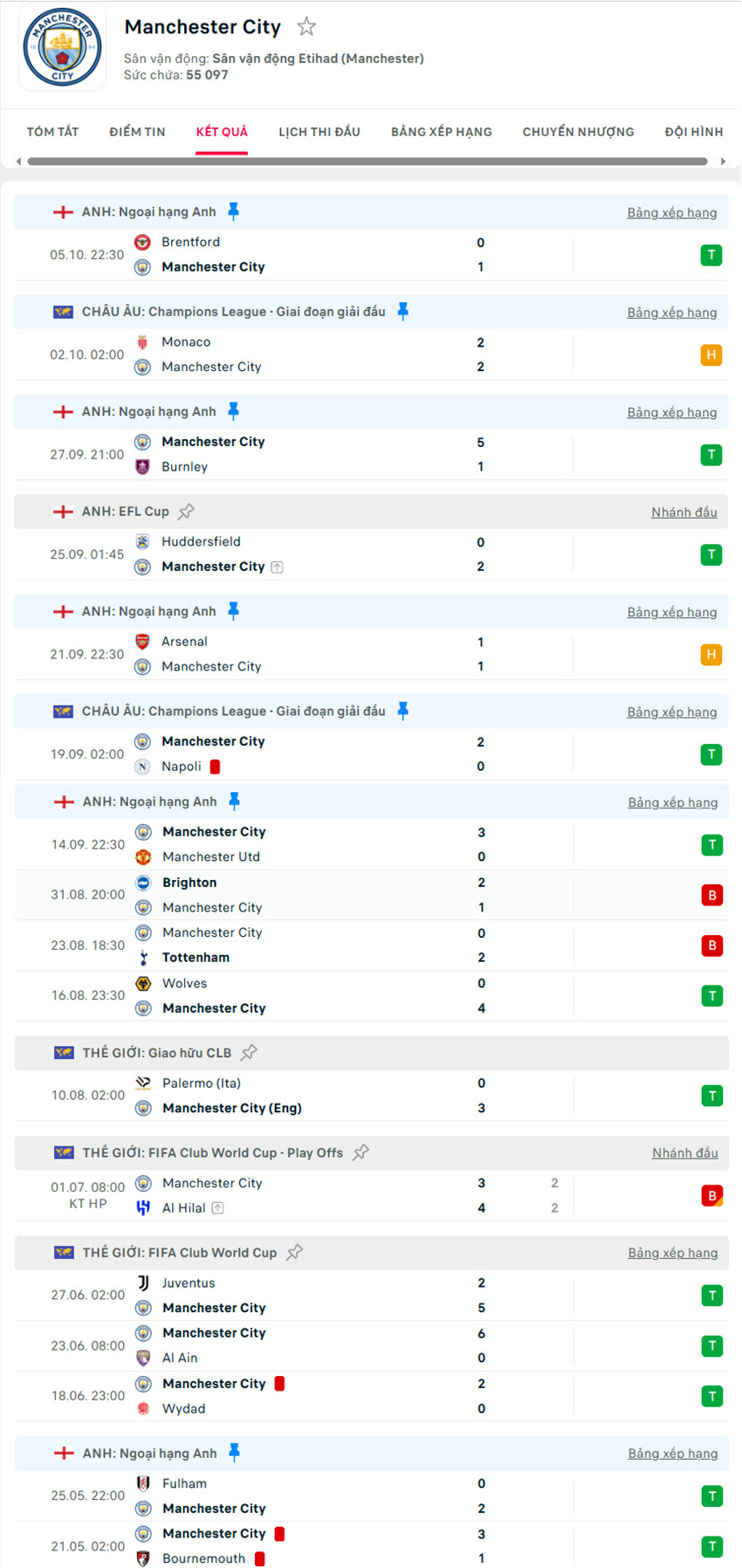Open the Lịch thi đấu tab
This screenshot has height=1568, width=742.
click(319, 132)
